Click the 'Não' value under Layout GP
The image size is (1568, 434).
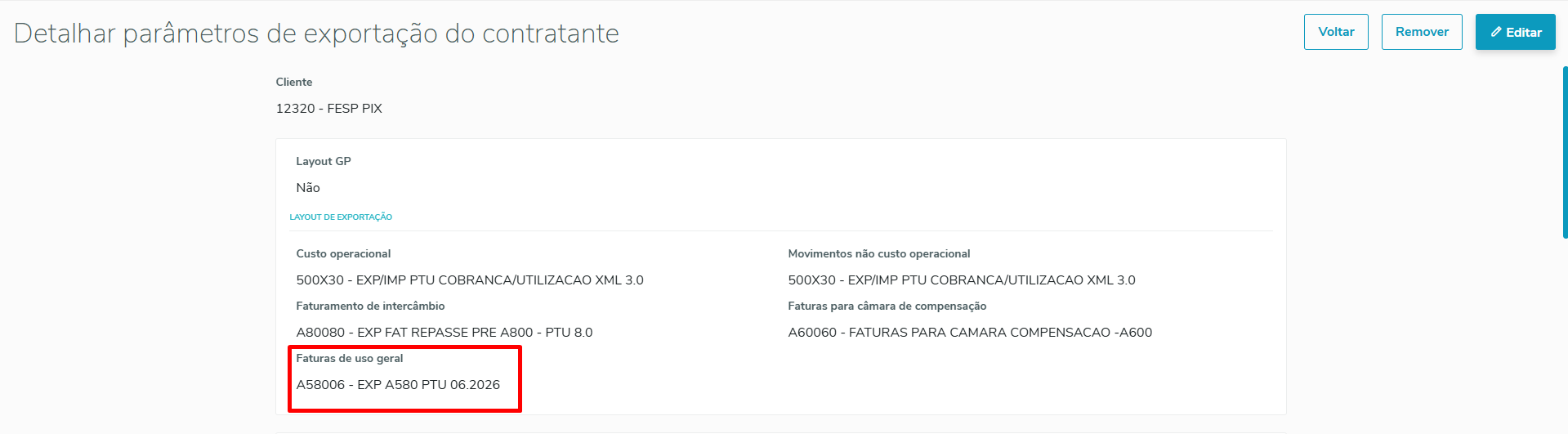tap(308, 188)
